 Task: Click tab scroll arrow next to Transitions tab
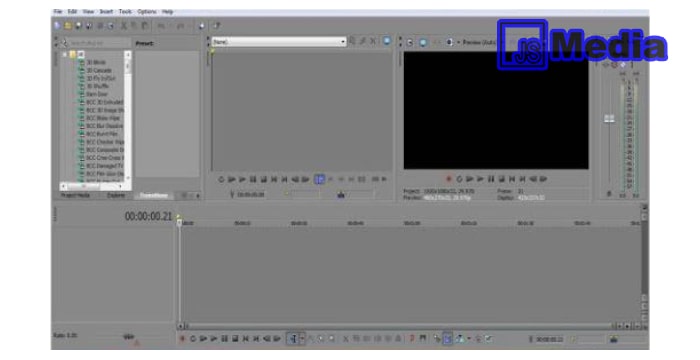point(198,195)
